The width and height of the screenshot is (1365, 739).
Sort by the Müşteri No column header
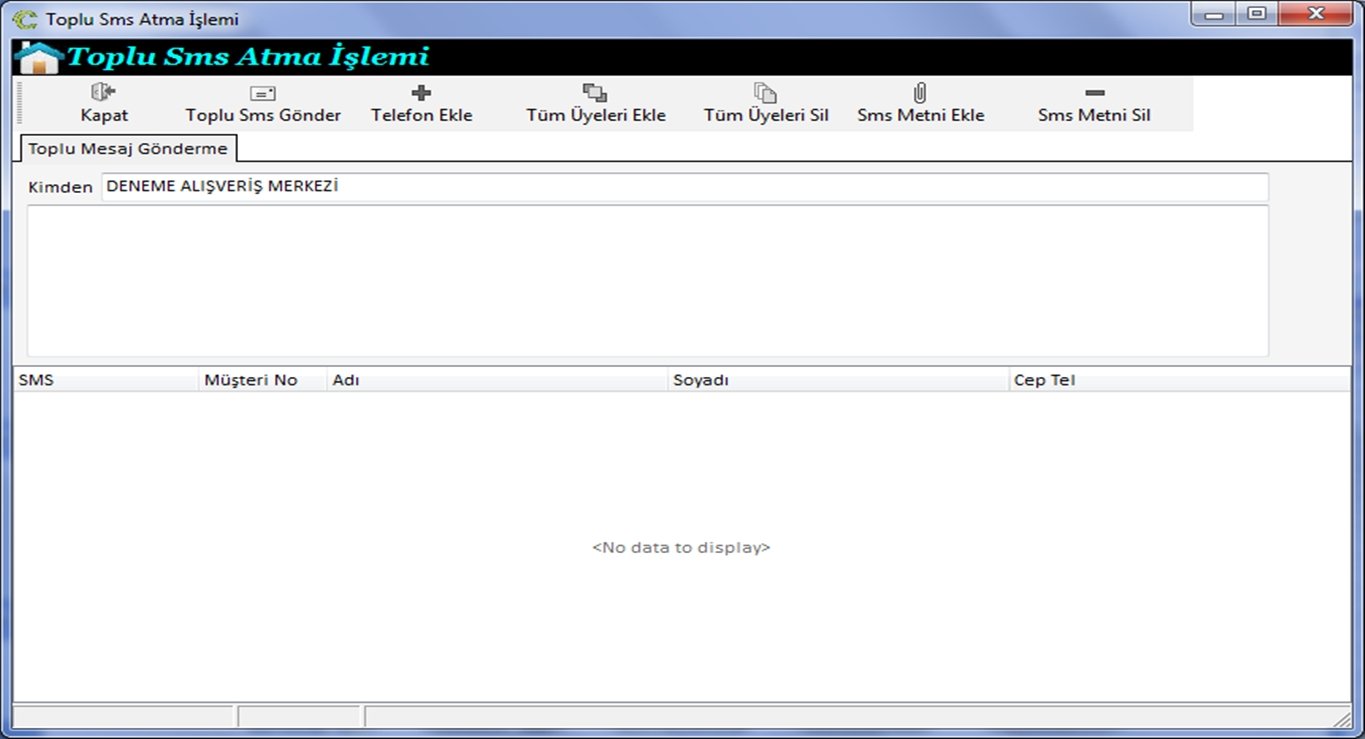coord(262,380)
